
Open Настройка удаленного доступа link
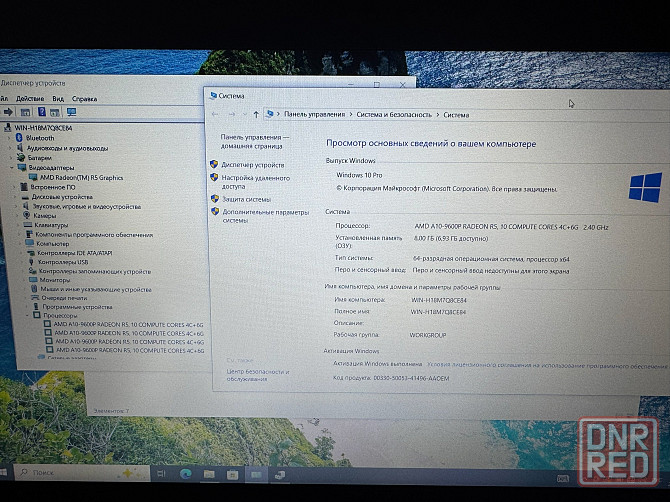(256, 182)
